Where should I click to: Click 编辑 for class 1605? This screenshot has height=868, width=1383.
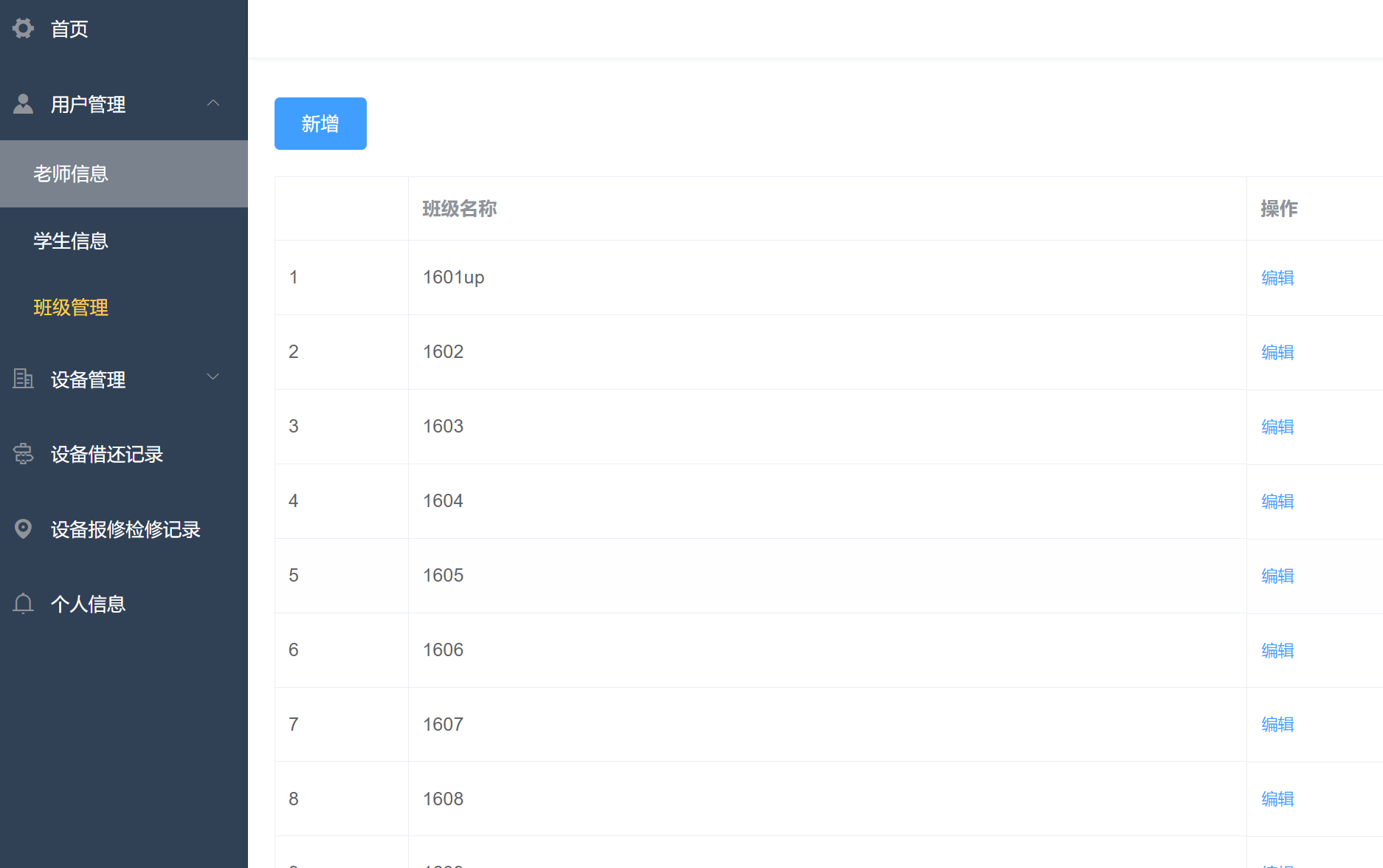click(x=1277, y=576)
